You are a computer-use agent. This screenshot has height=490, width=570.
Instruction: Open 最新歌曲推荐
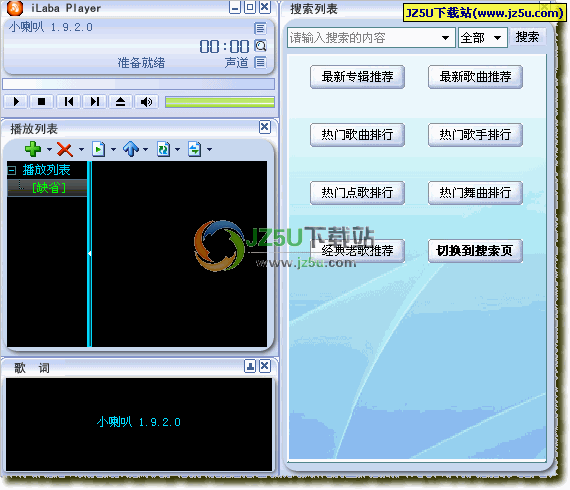[475, 77]
